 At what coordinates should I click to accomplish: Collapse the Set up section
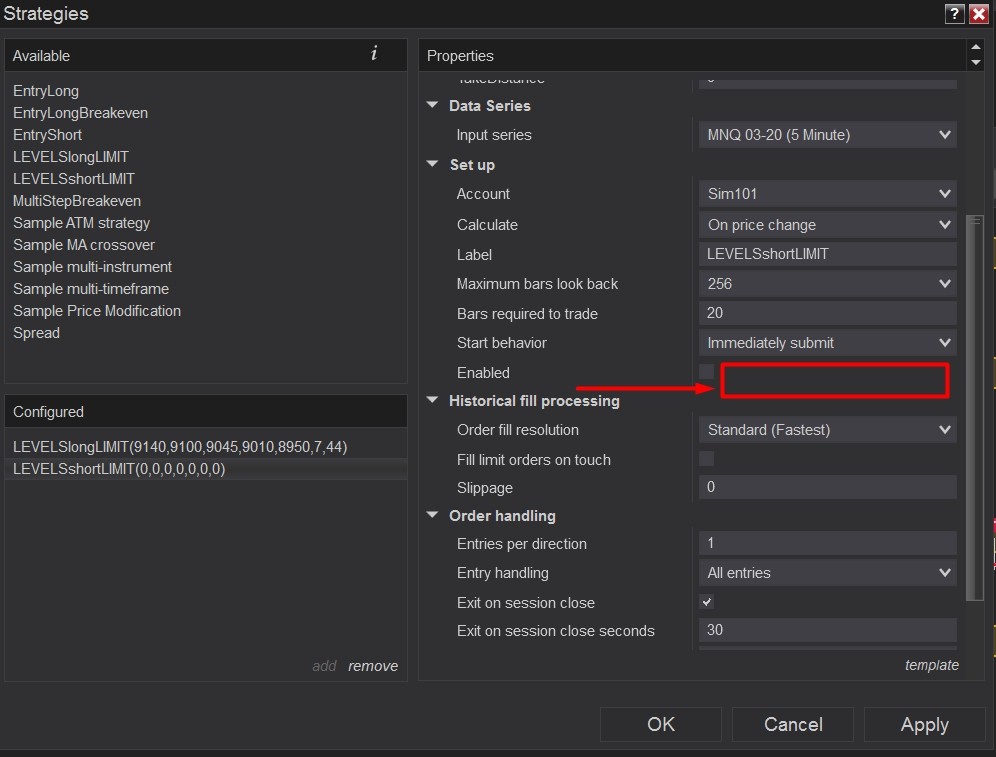[x=433, y=164]
